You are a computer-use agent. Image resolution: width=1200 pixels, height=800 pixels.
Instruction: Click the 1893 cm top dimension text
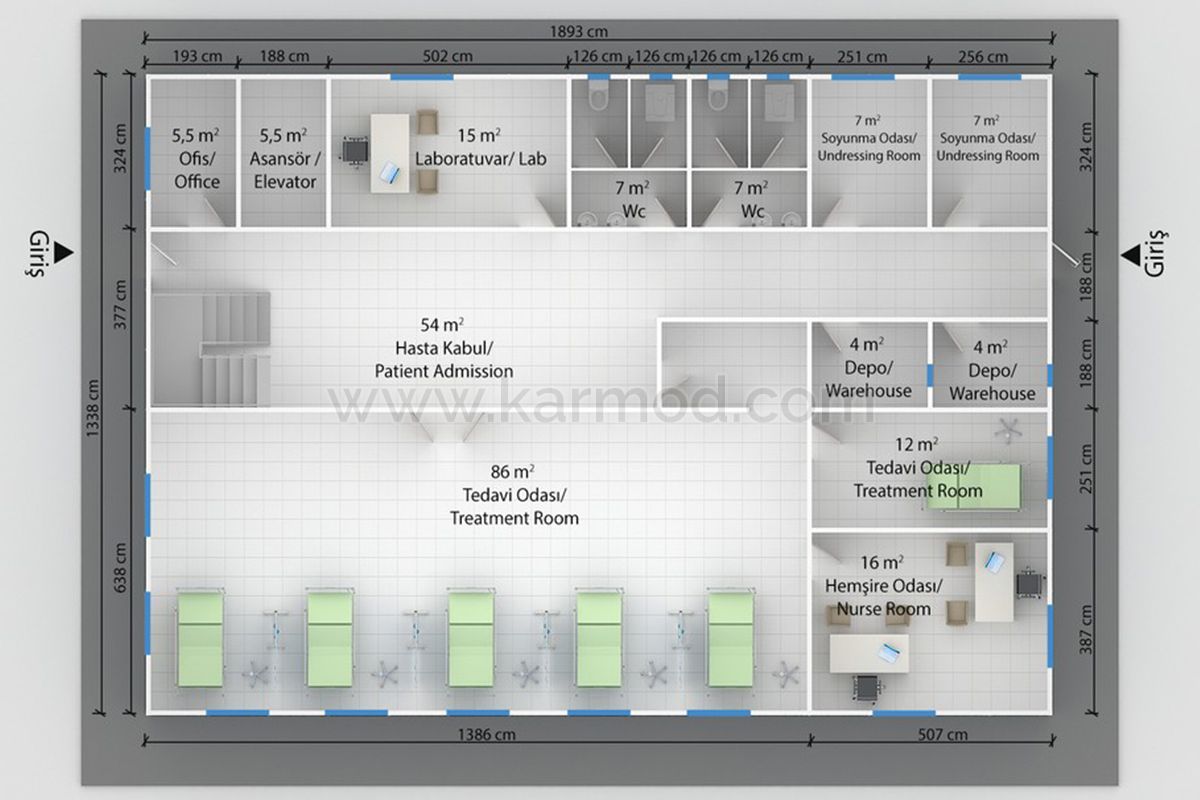point(577,32)
